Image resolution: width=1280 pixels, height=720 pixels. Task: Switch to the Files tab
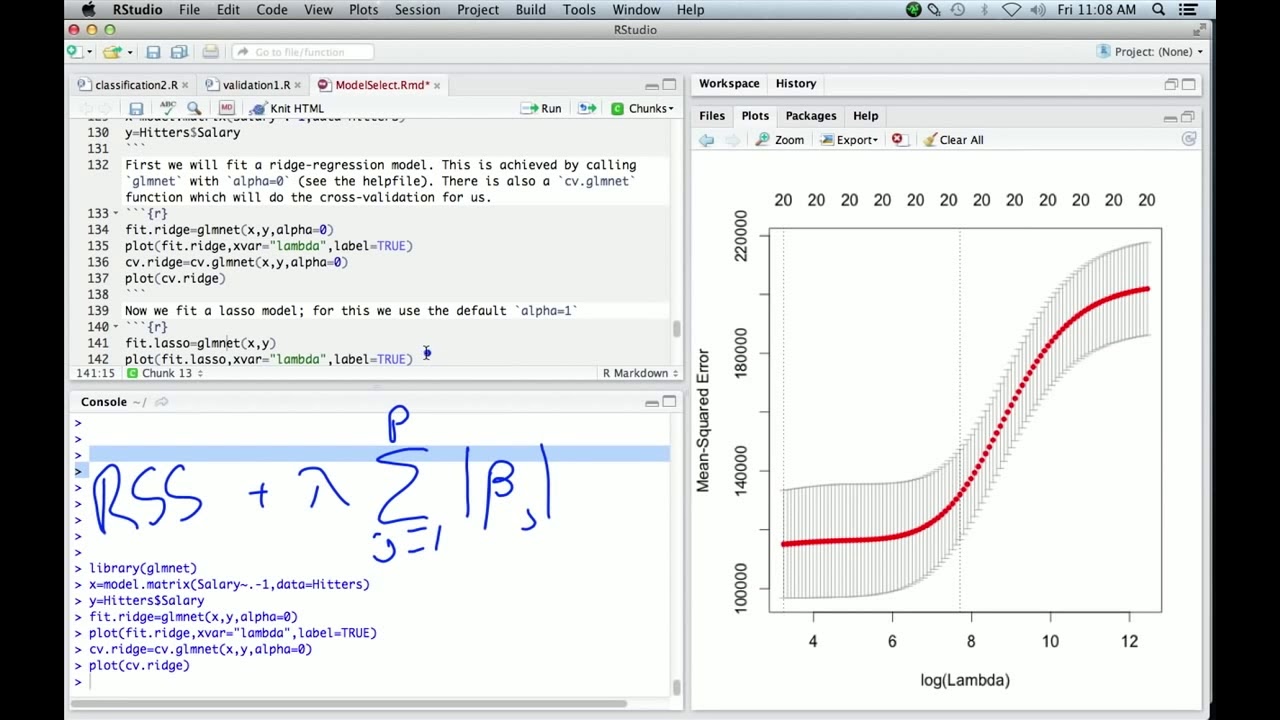click(712, 116)
